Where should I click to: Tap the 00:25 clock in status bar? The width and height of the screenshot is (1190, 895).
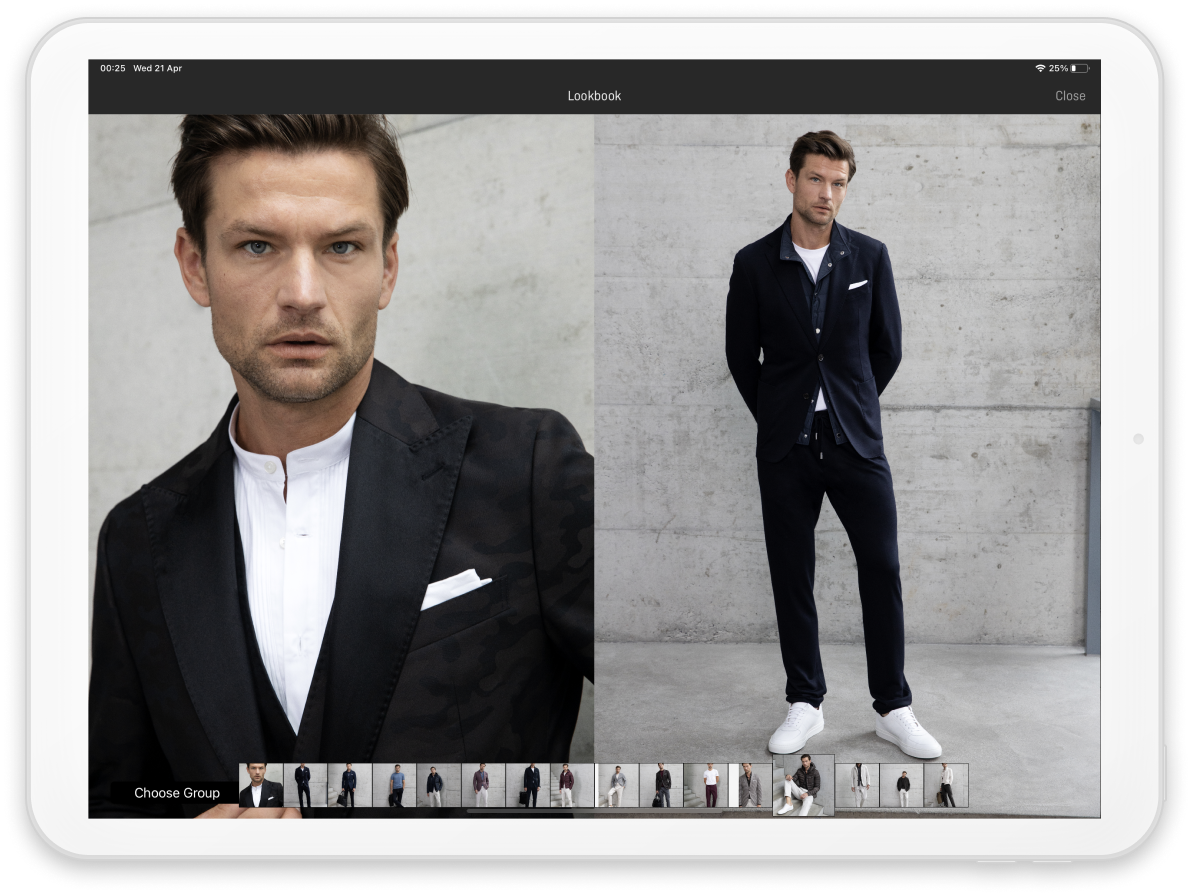pos(113,68)
